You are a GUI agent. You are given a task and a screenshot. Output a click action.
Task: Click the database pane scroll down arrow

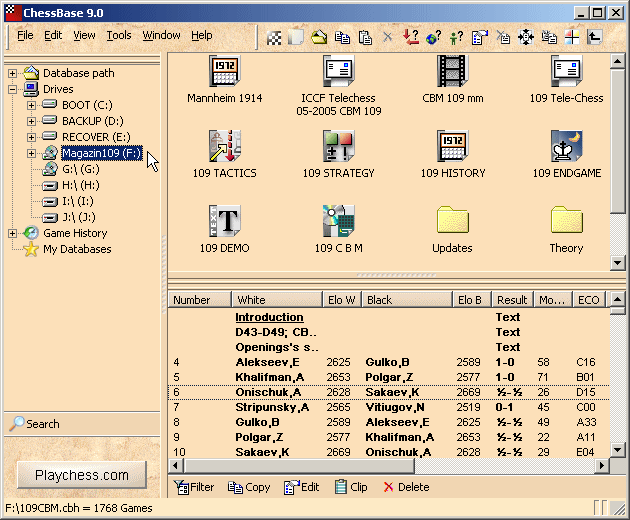point(618,263)
